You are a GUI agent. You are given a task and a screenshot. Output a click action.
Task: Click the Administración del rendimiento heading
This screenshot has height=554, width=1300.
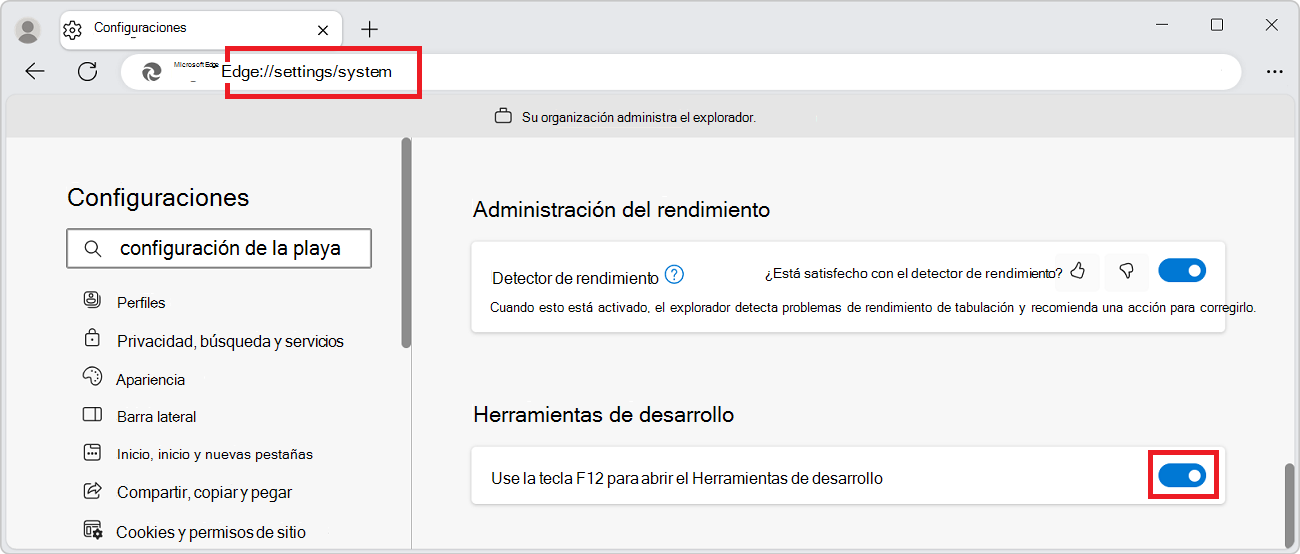(621, 210)
